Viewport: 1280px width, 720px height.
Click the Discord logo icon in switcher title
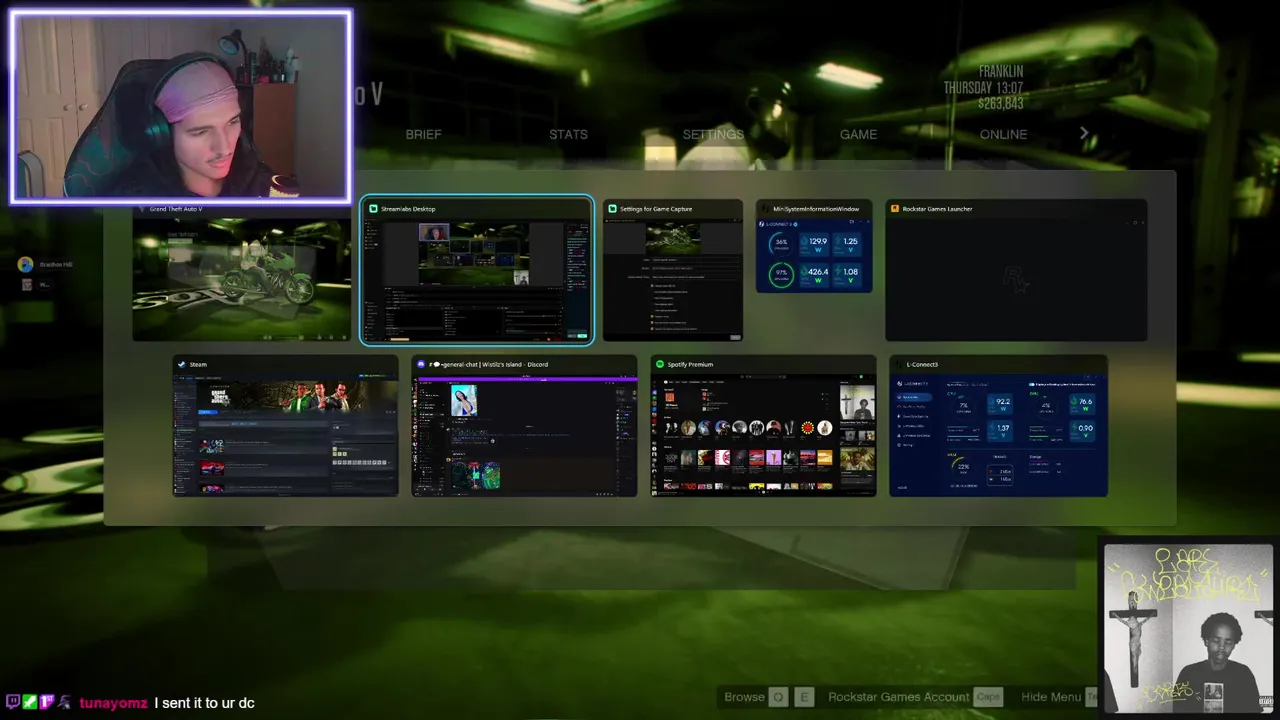(421, 365)
